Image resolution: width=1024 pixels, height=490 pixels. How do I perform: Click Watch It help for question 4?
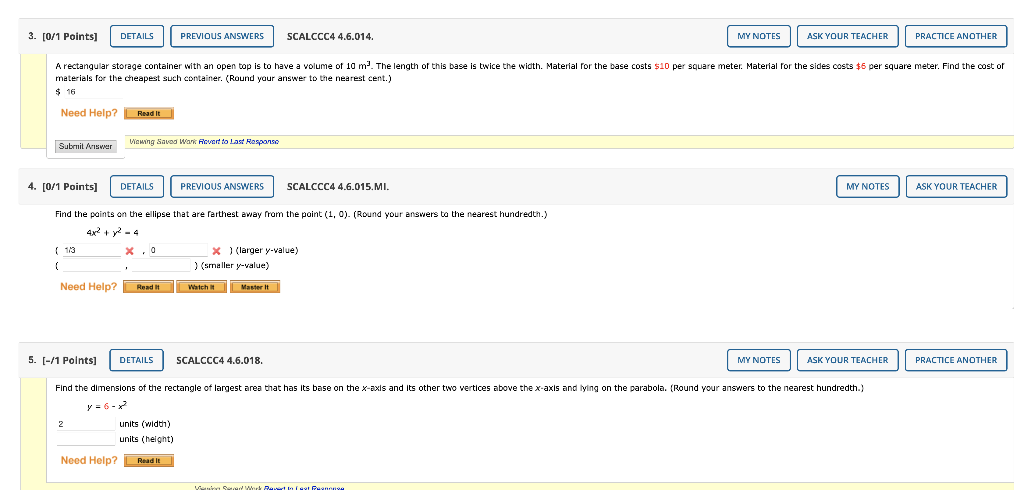(201, 287)
